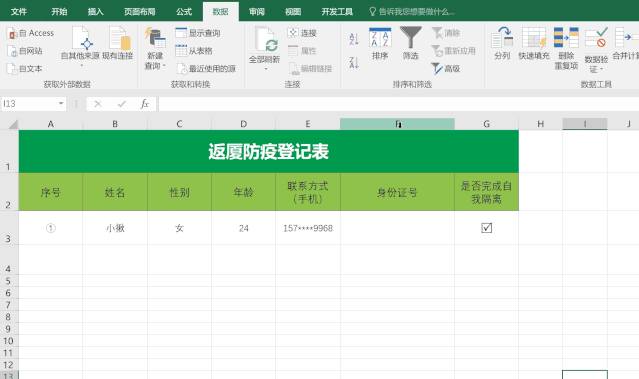Click 重新应用 reapply filter
Screen dimensions: 639x379
click(x=453, y=51)
